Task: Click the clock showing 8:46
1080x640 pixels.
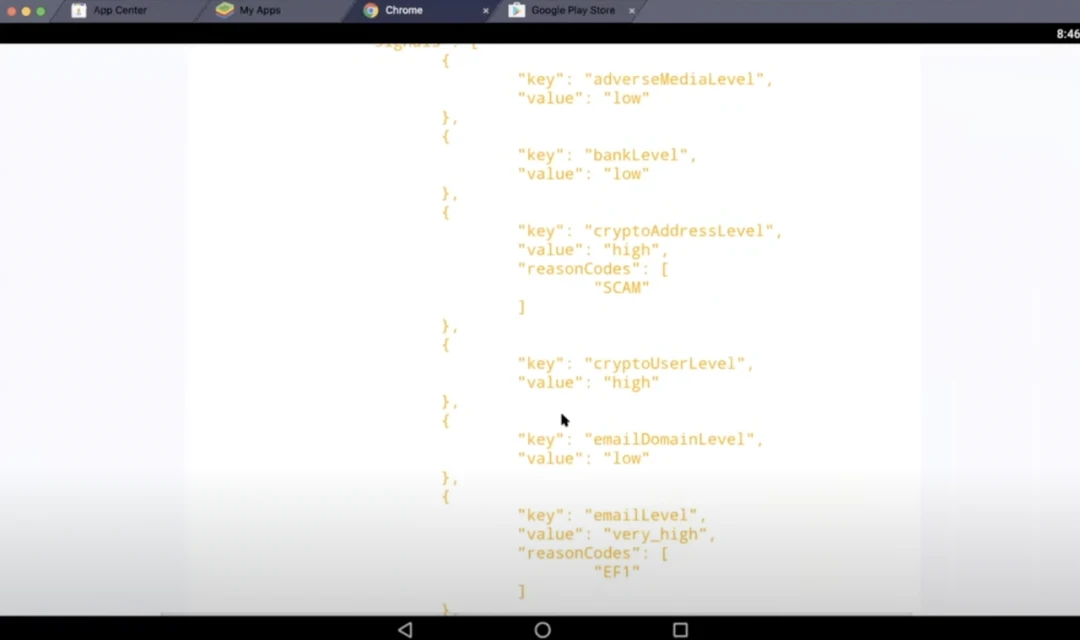Action: [x=1068, y=34]
